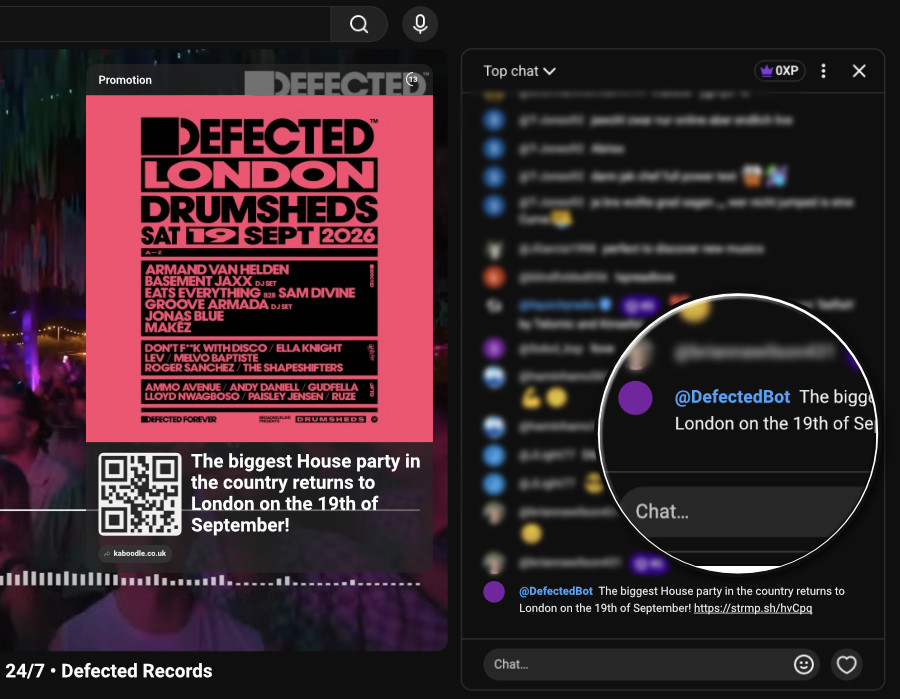The height and width of the screenshot is (699, 900).
Task: Open chat three-dot options menu
Action: click(824, 71)
